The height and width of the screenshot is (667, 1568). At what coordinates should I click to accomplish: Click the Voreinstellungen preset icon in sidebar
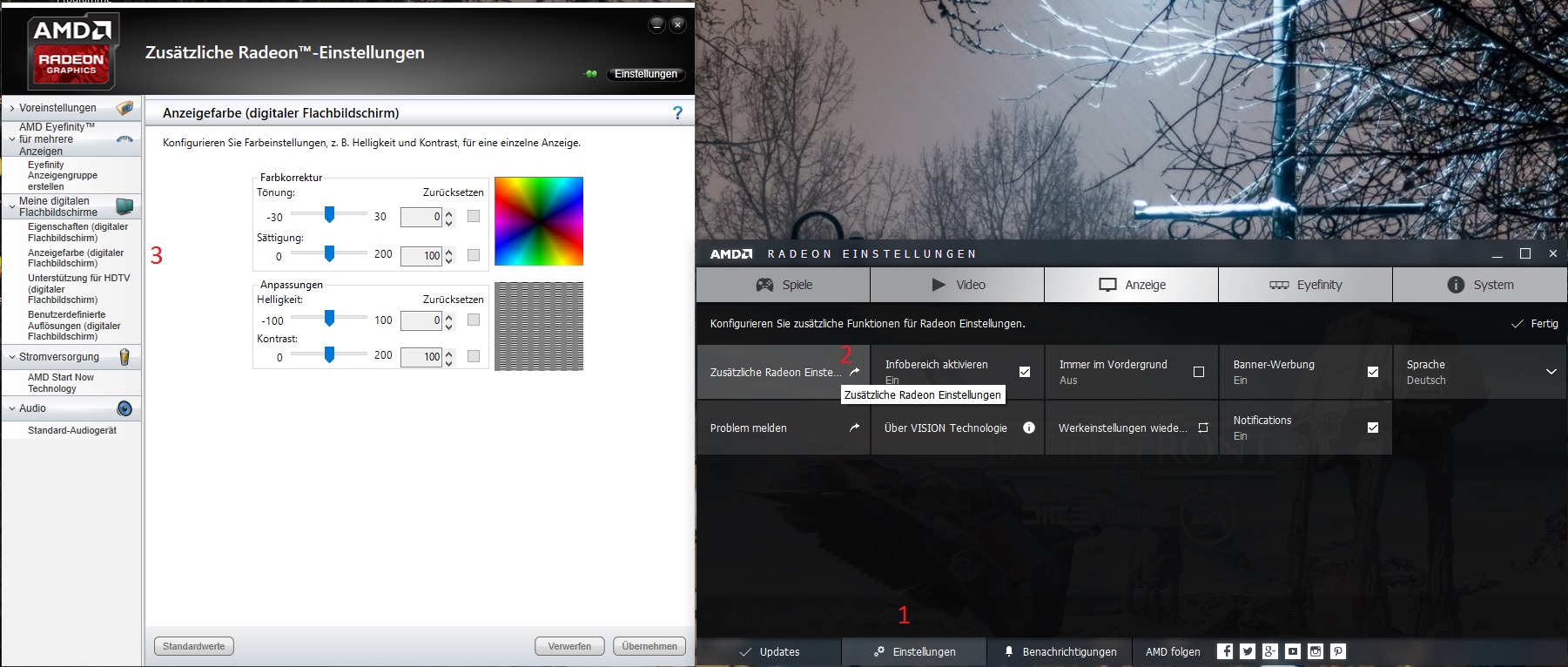[125, 108]
